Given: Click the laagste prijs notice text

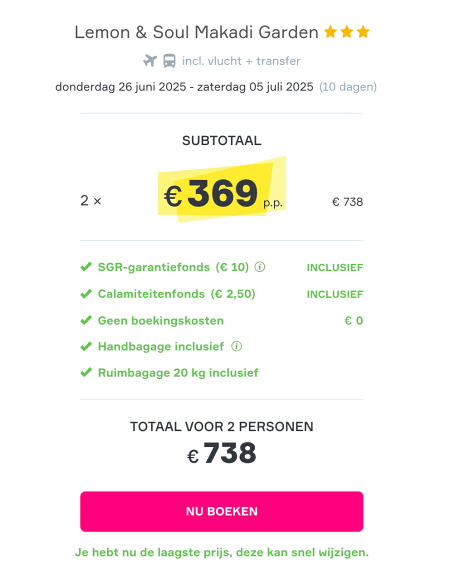Looking at the screenshot, I should point(222,553).
